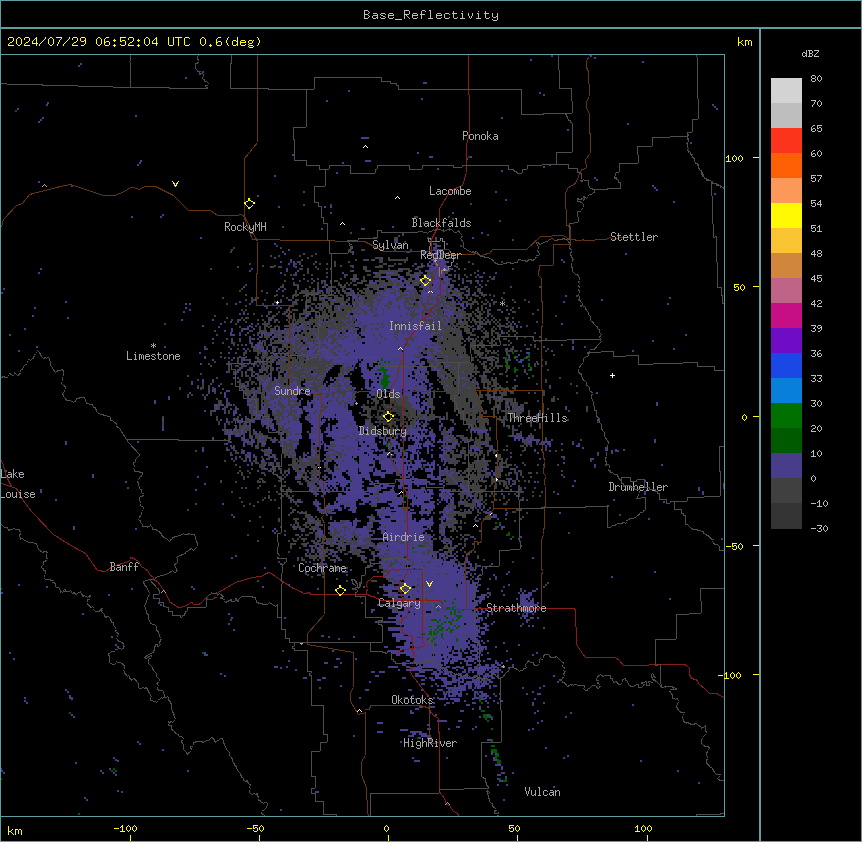
Task: Click the ThreeHills town label
Action: (x=537, y=418)
